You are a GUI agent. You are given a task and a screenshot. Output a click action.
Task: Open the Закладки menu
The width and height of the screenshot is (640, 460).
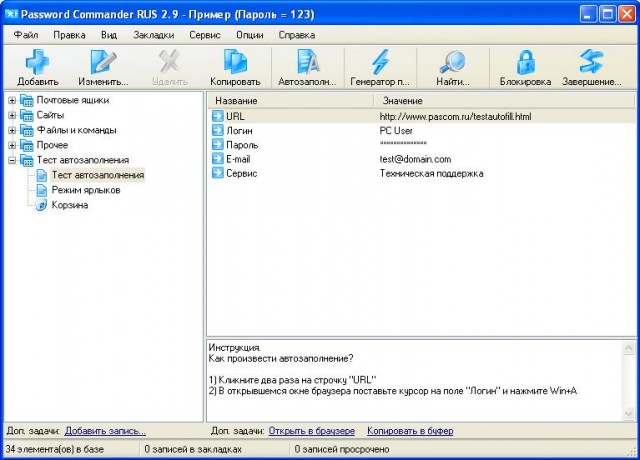tap(153, 34)
